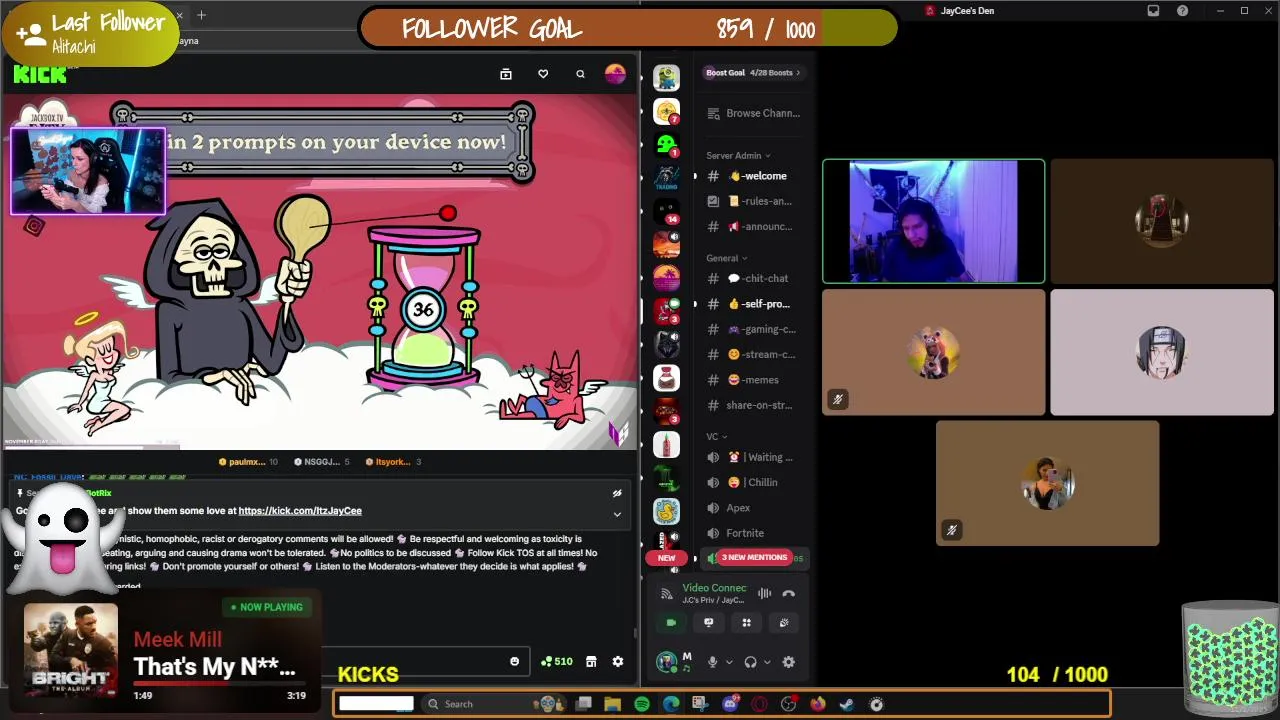
Task: Collapse the Server Admin category
Action: 738,156
